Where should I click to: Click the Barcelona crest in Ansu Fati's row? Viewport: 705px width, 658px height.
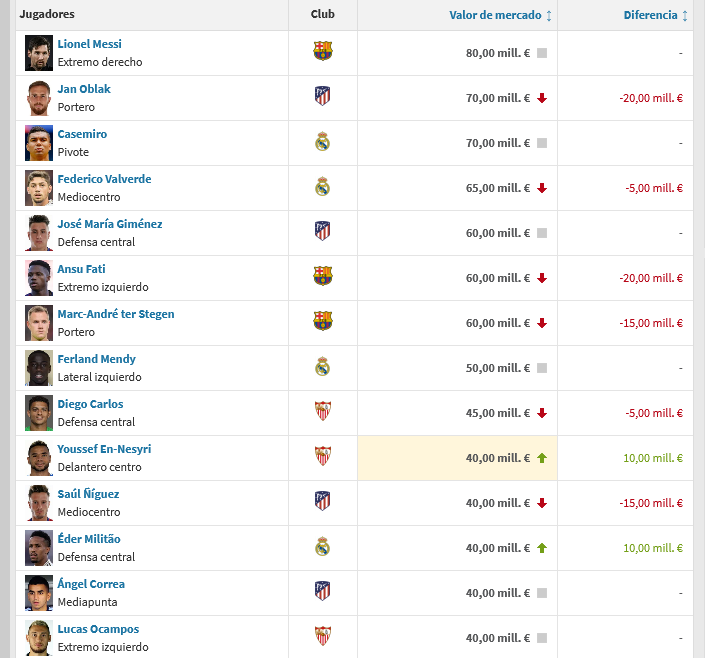pos(322,276)
